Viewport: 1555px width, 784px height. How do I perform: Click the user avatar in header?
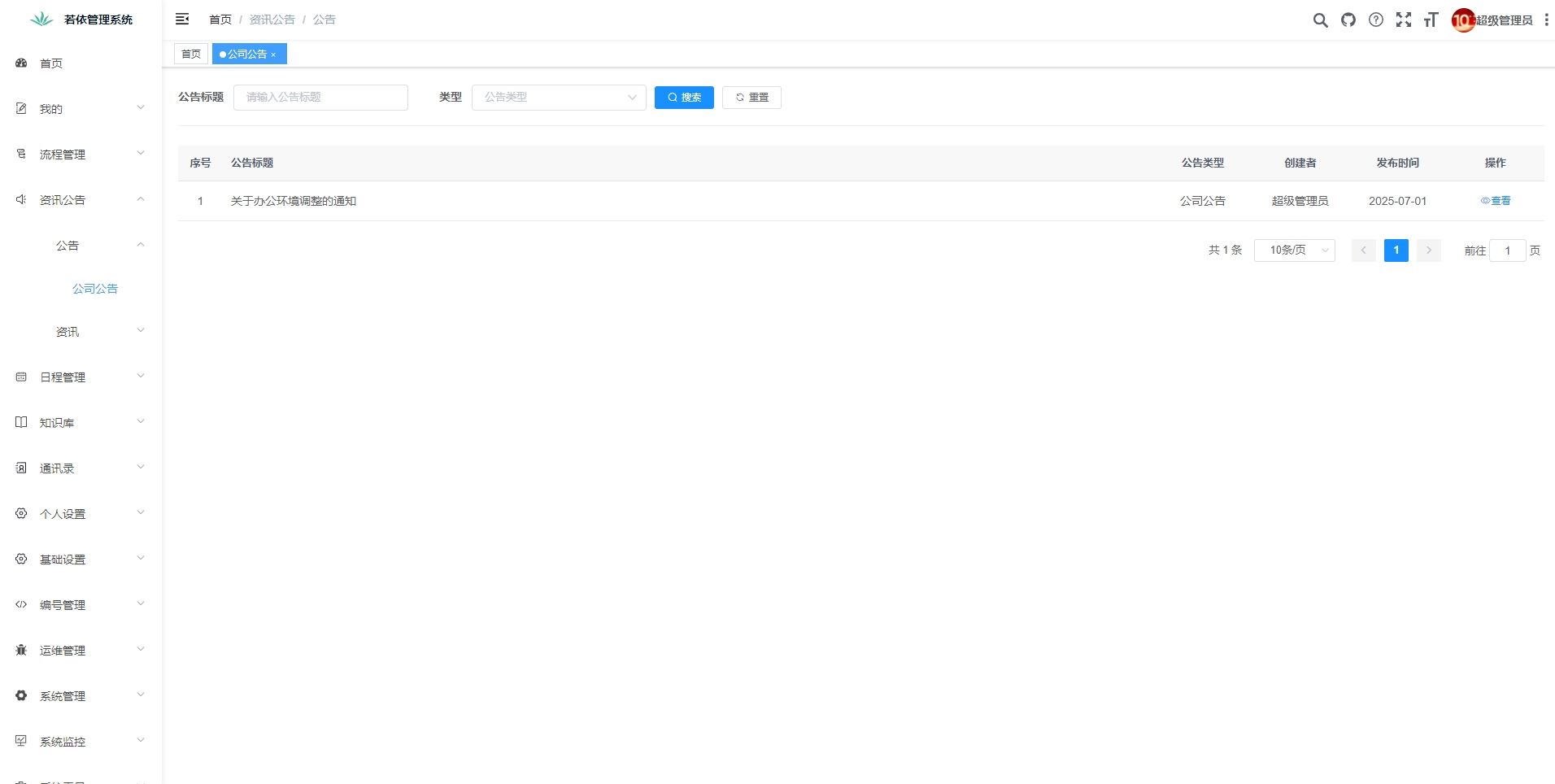point(1463,20)
